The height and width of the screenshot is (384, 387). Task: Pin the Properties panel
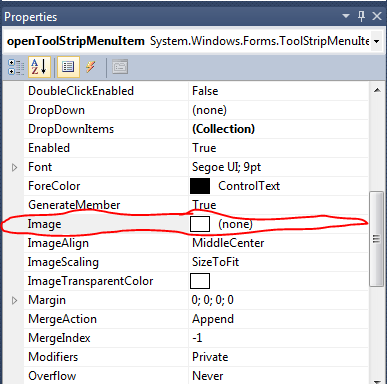tap(362, 16)
